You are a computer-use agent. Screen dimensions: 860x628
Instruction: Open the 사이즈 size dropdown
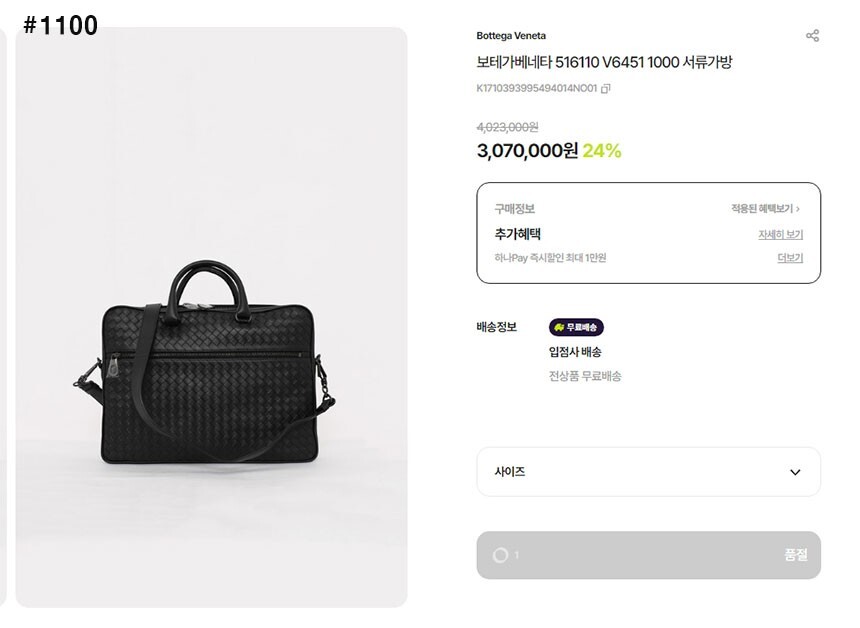(x=649, y=472)
